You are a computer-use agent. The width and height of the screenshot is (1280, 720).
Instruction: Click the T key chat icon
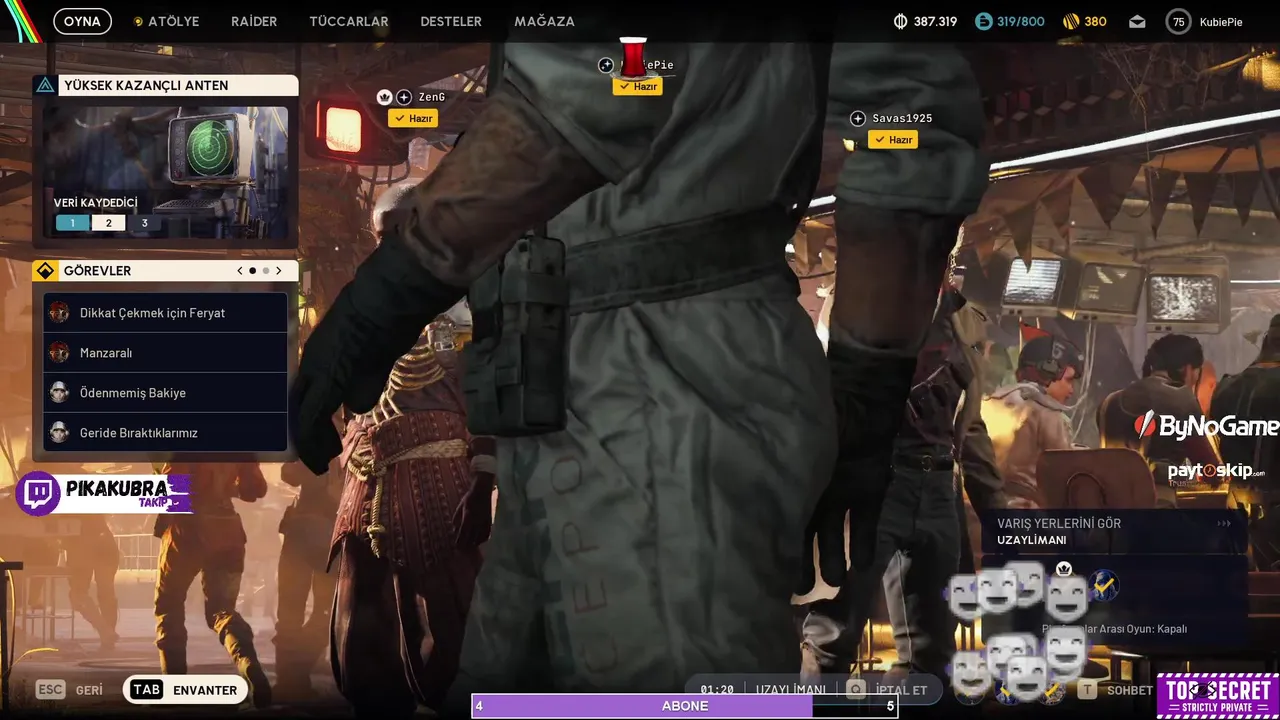coord(1087,690)
